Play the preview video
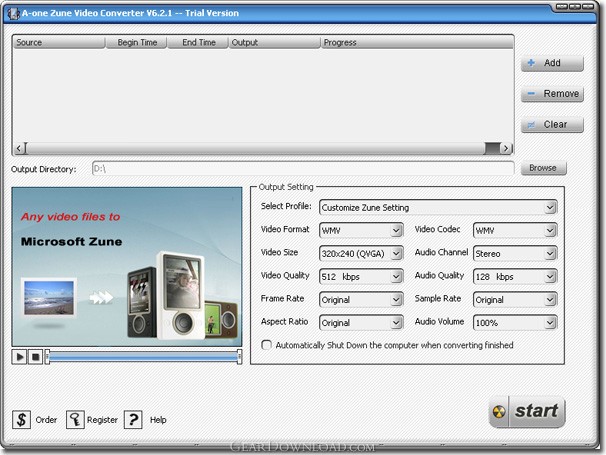The image size is (606, 455). (19, 356)
